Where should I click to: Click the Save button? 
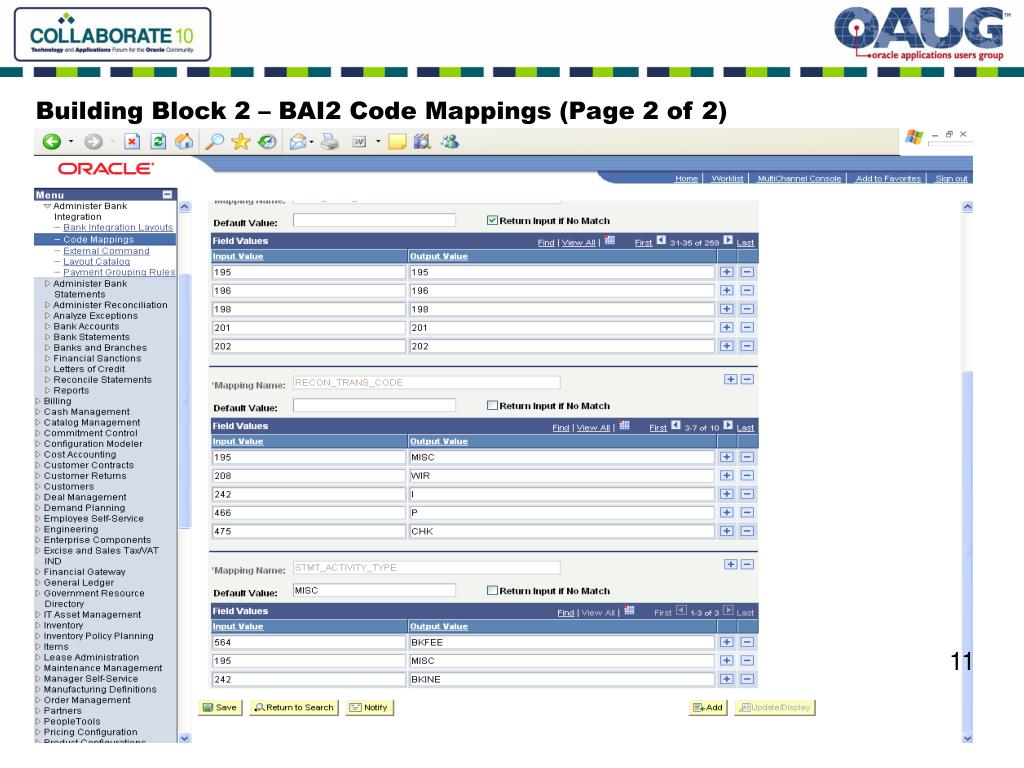click(x=220, y=708)
